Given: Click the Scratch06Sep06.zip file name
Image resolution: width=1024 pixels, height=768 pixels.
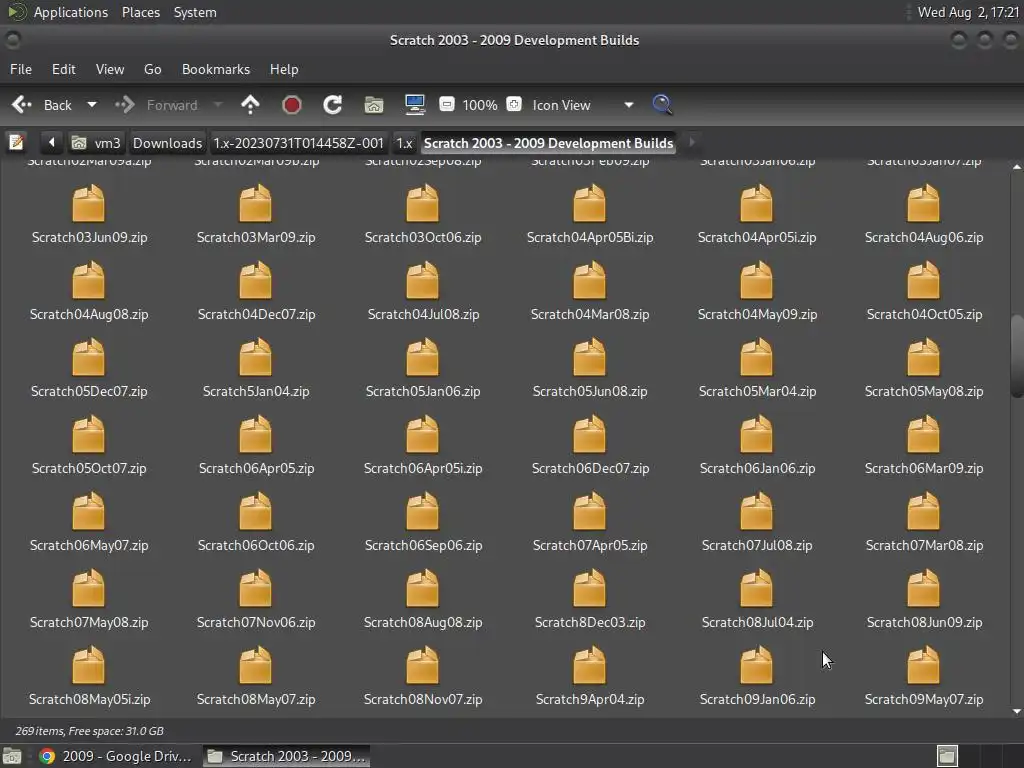Looking at the screenshot, I should (x=423, y=545).
